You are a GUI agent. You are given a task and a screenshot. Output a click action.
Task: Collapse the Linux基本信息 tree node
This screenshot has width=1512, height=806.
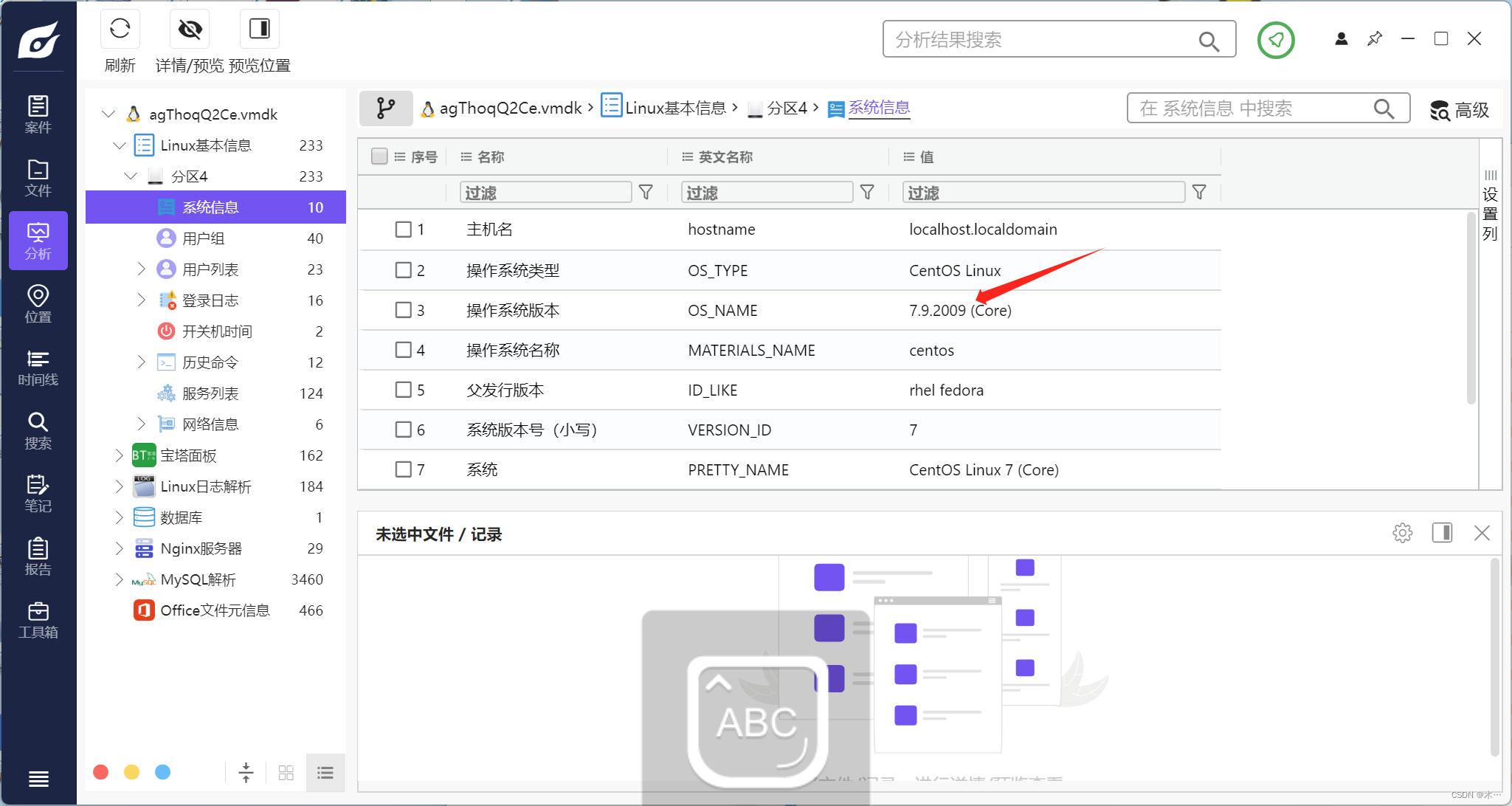pyautogui.click(x=119, y=145)
